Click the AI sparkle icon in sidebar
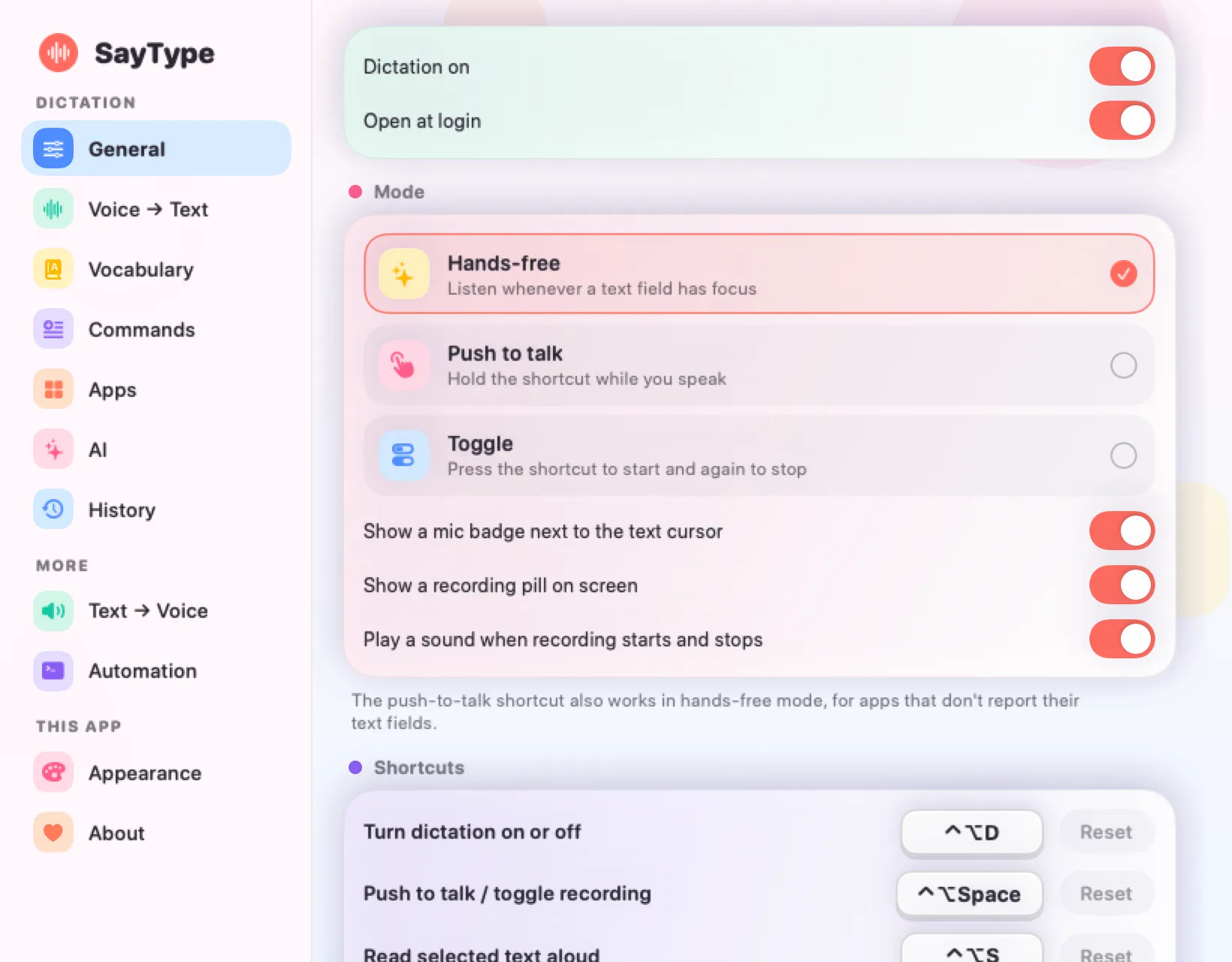1232x962 pixels. point(53,449)
